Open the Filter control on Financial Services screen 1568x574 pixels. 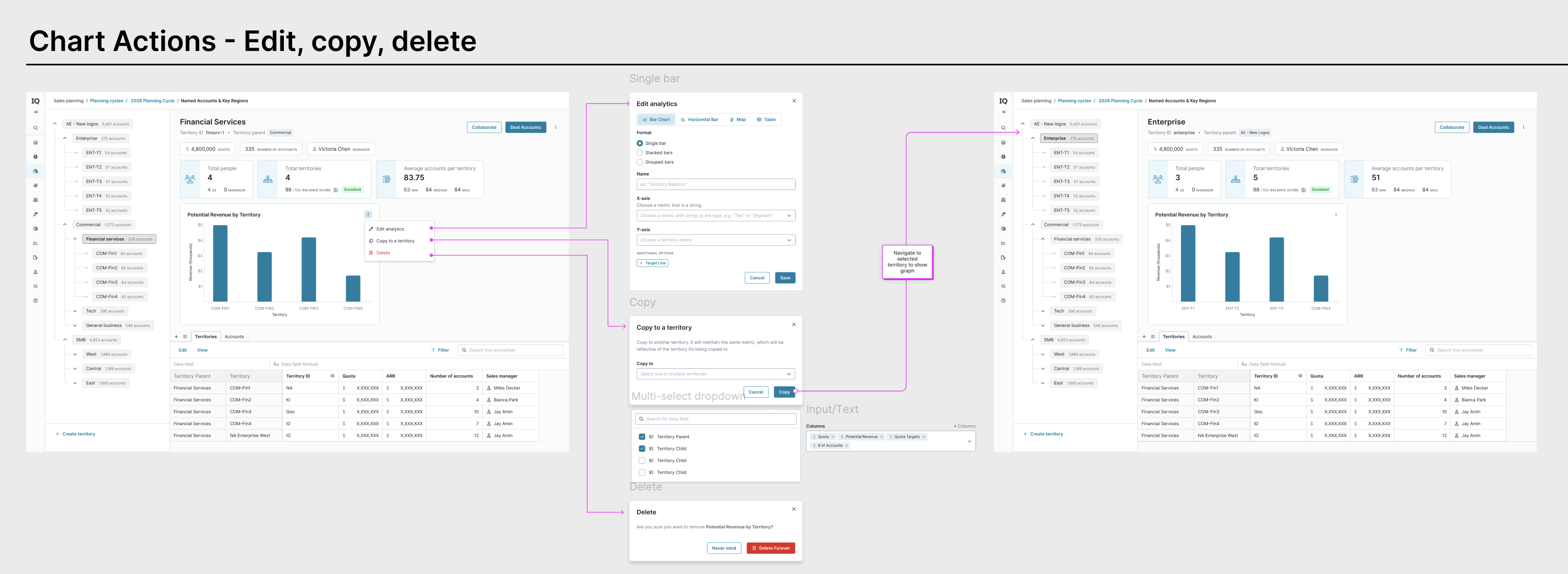(440, 350)
